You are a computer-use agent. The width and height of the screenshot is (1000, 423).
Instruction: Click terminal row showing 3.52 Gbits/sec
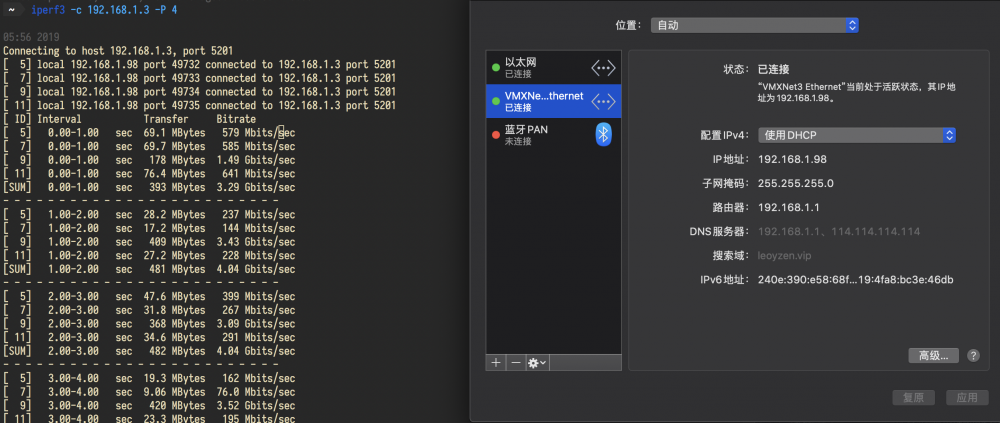149,406
